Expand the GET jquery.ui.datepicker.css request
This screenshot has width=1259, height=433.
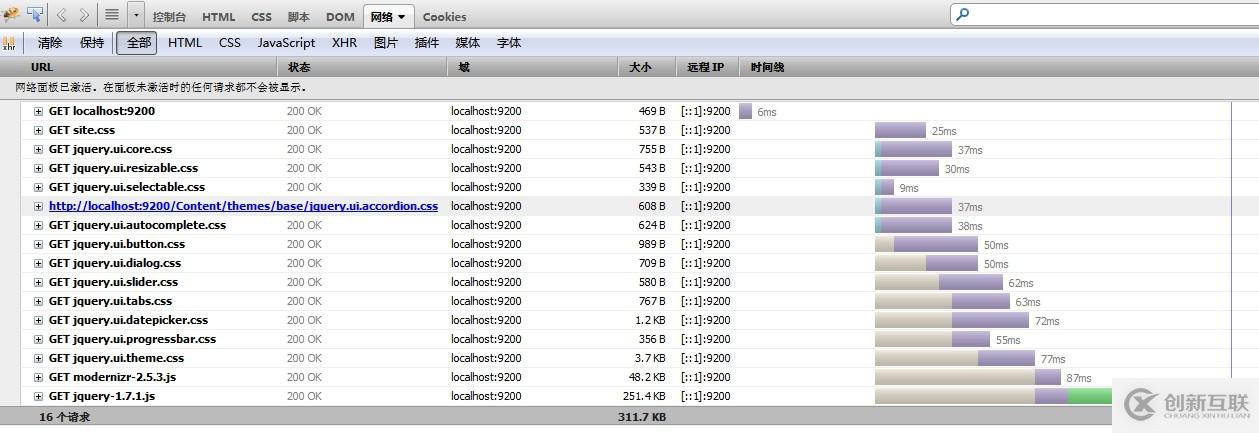39,320
